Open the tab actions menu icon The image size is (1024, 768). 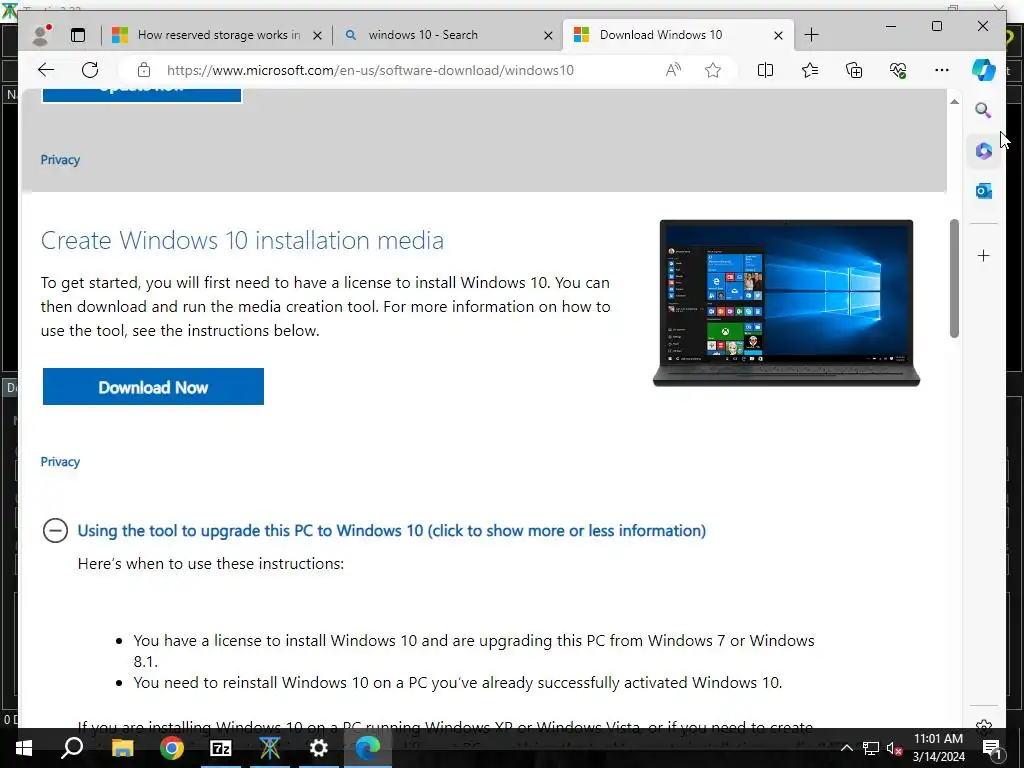(x=78, y=35)
